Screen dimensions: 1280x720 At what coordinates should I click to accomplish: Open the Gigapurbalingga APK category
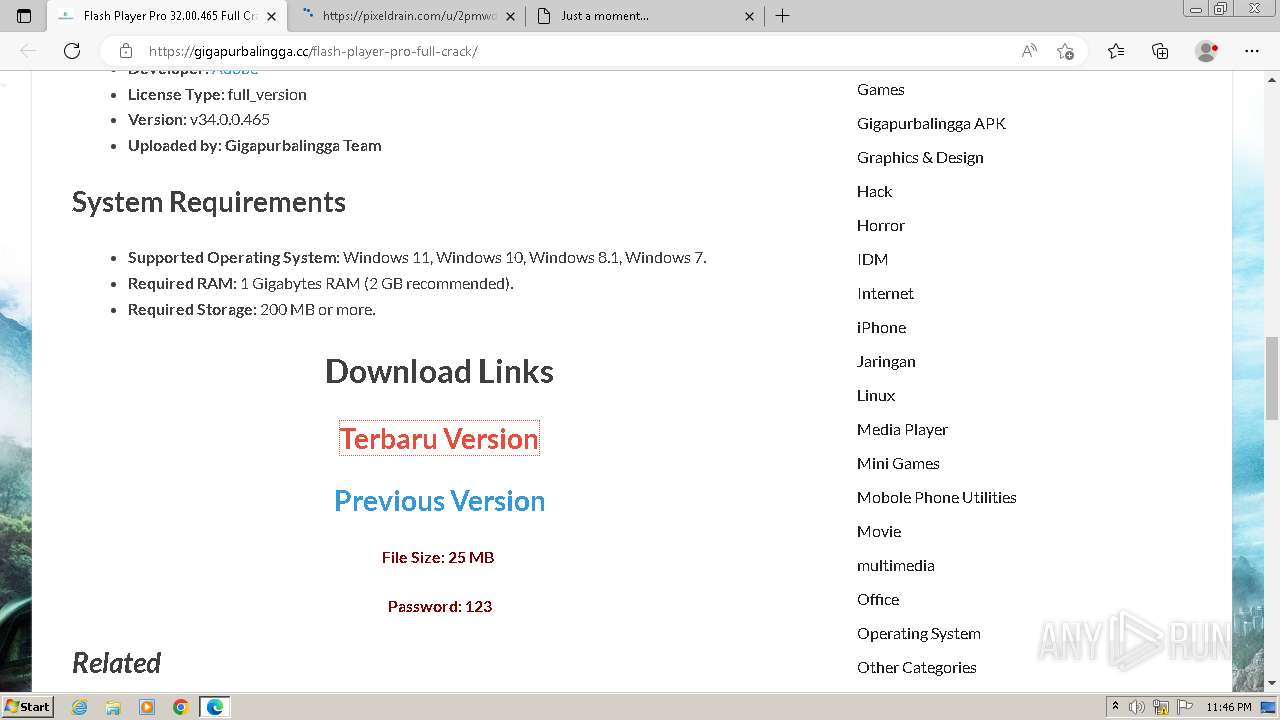coord(931,123)
